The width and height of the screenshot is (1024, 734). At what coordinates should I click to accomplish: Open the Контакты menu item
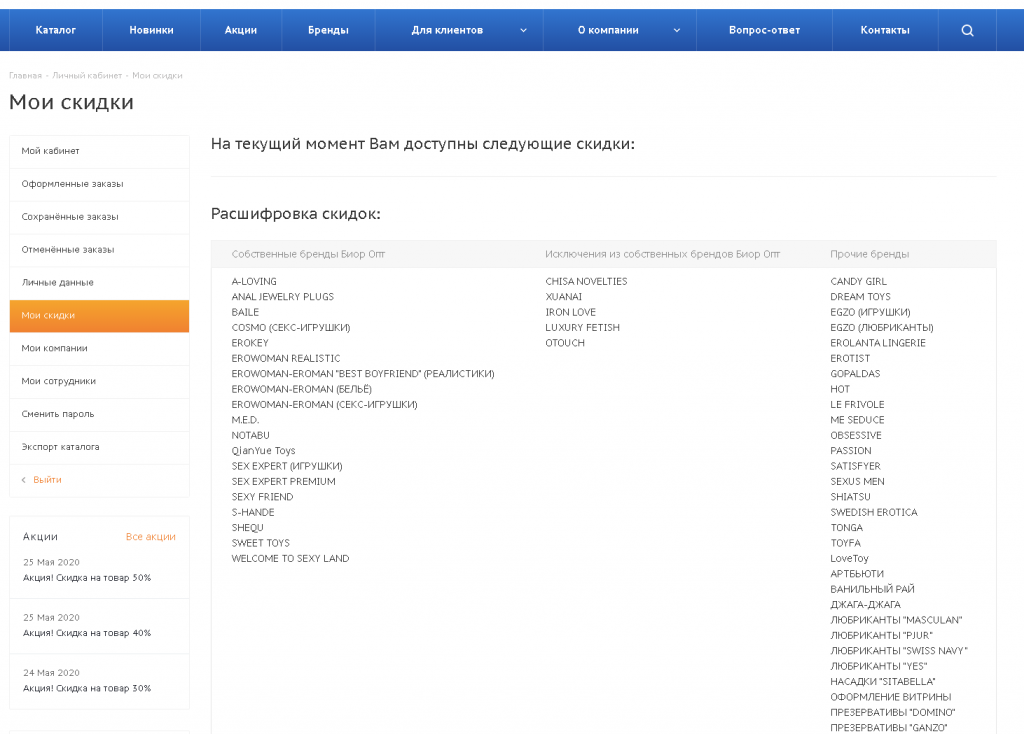(885, 30)
